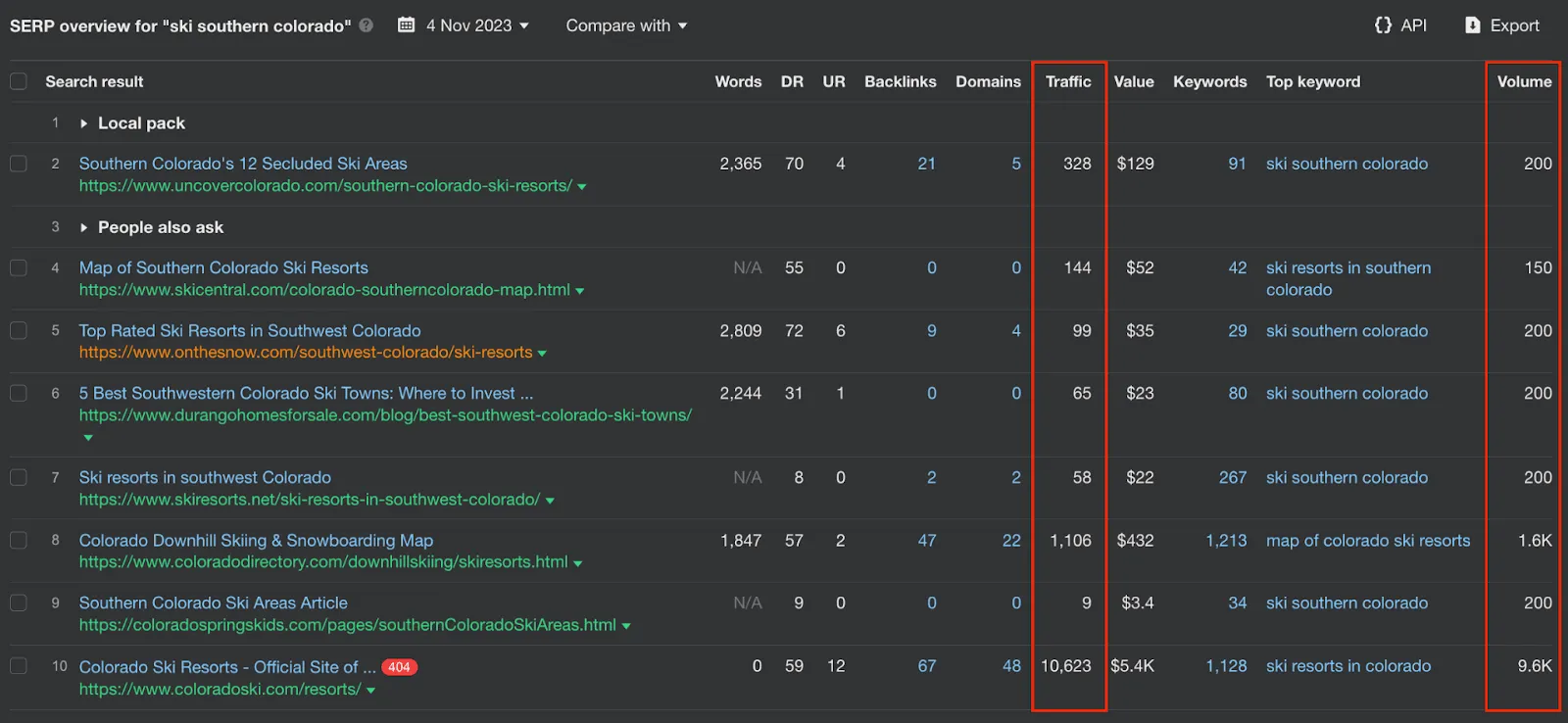Screen dimensions: 1568x723
Task: Open the onthesnow.com southwest-colorado URL
Action: pyautogui.click(x=306, y=353)
